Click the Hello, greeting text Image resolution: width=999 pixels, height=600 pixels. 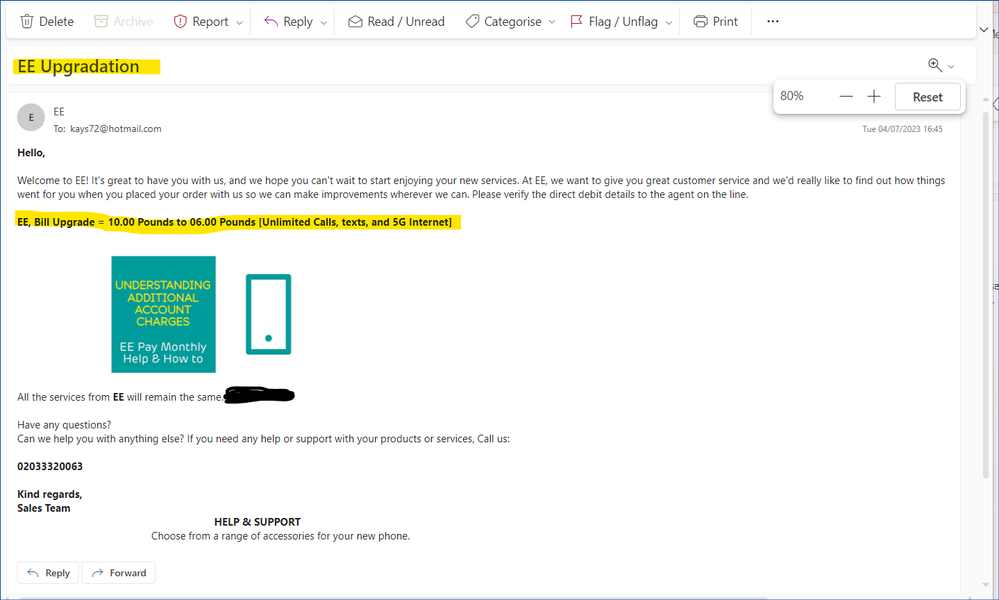(31, 153)
